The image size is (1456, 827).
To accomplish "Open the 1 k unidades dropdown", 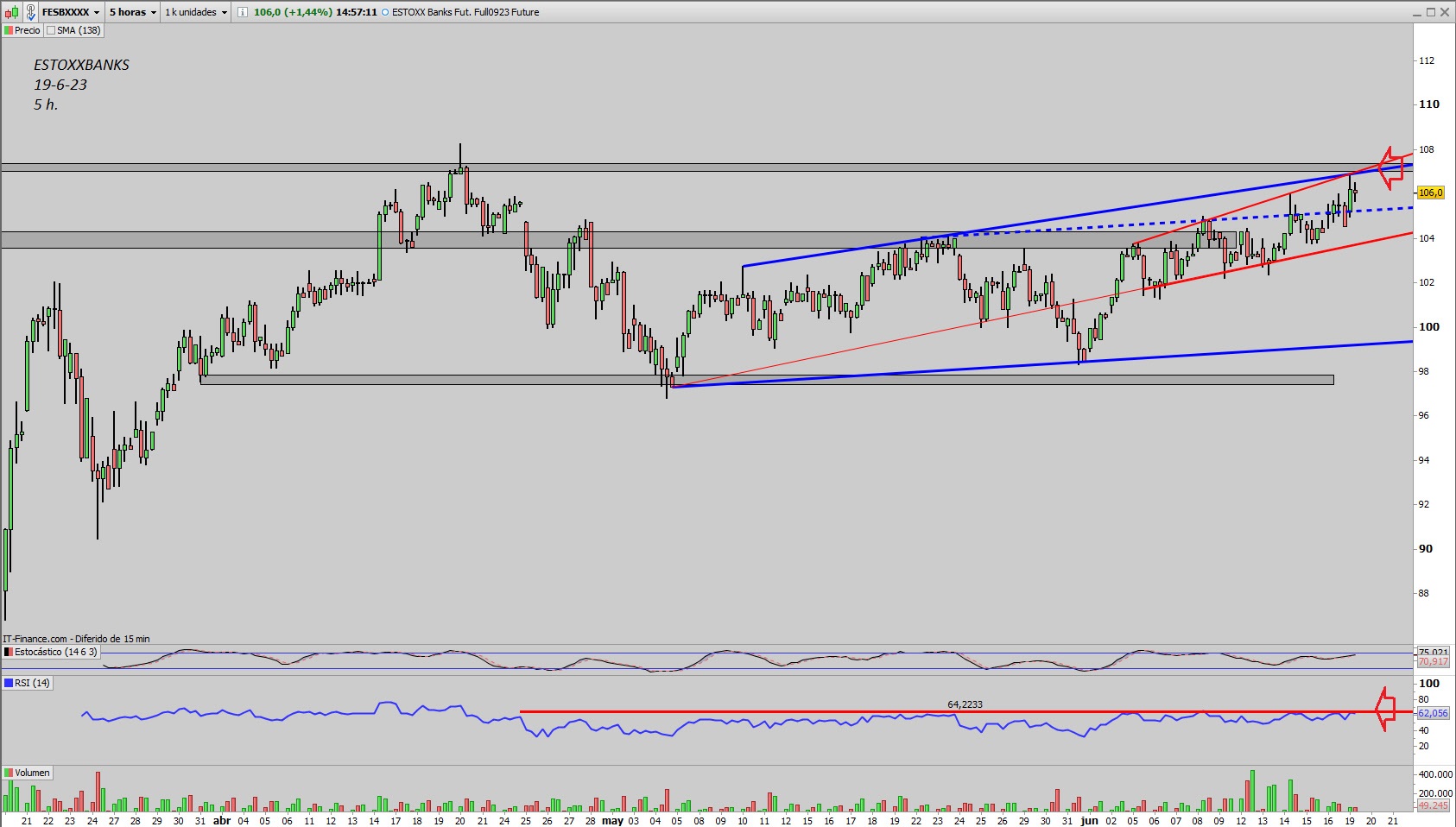I will coord(196,12).
